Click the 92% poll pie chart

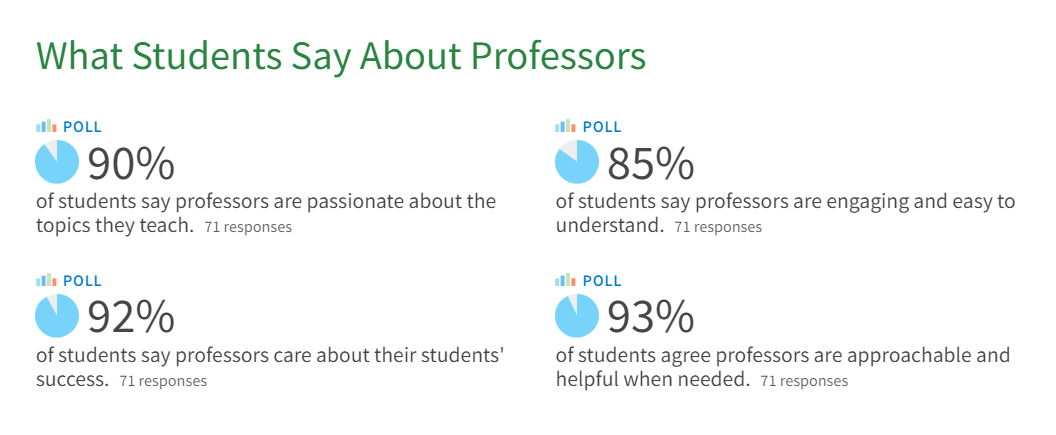pyautogui.click(x=57, y=315)
